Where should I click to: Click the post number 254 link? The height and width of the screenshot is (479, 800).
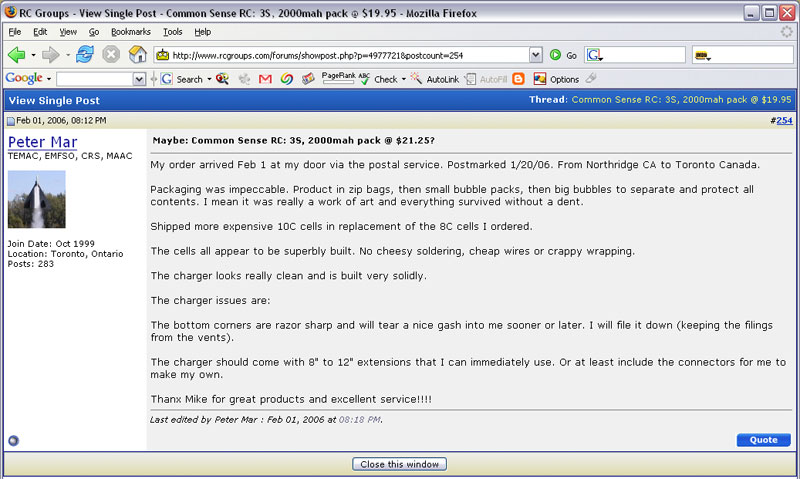[x=784, y=120]
